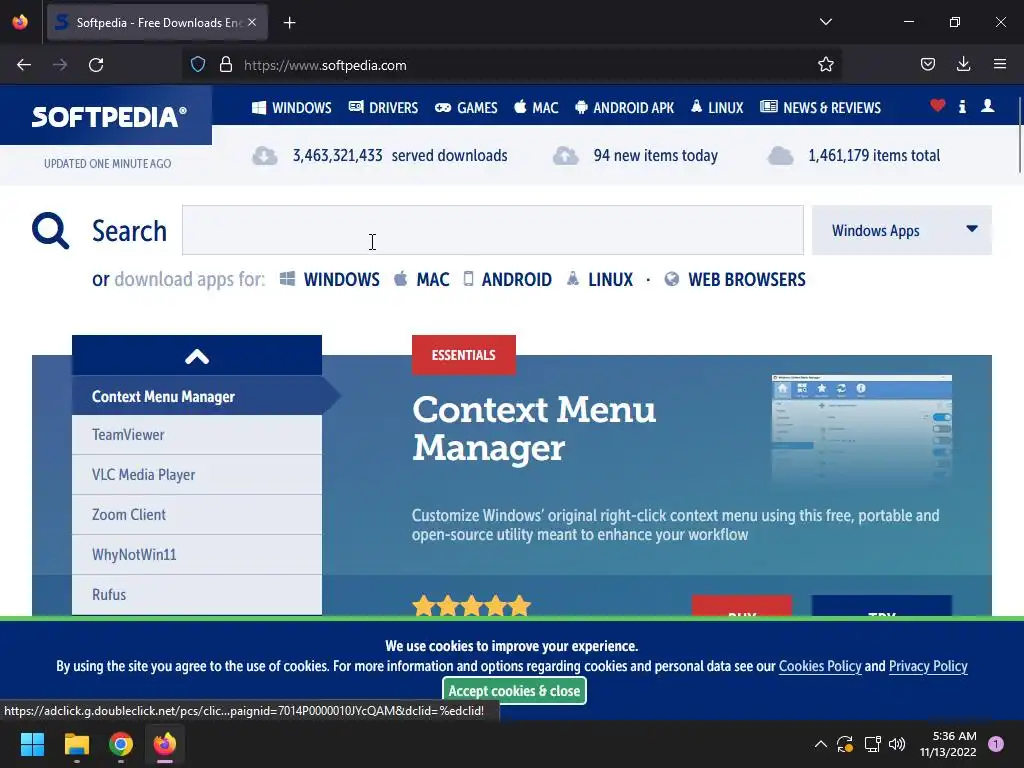Click the network display tray icon

[872, 744]
